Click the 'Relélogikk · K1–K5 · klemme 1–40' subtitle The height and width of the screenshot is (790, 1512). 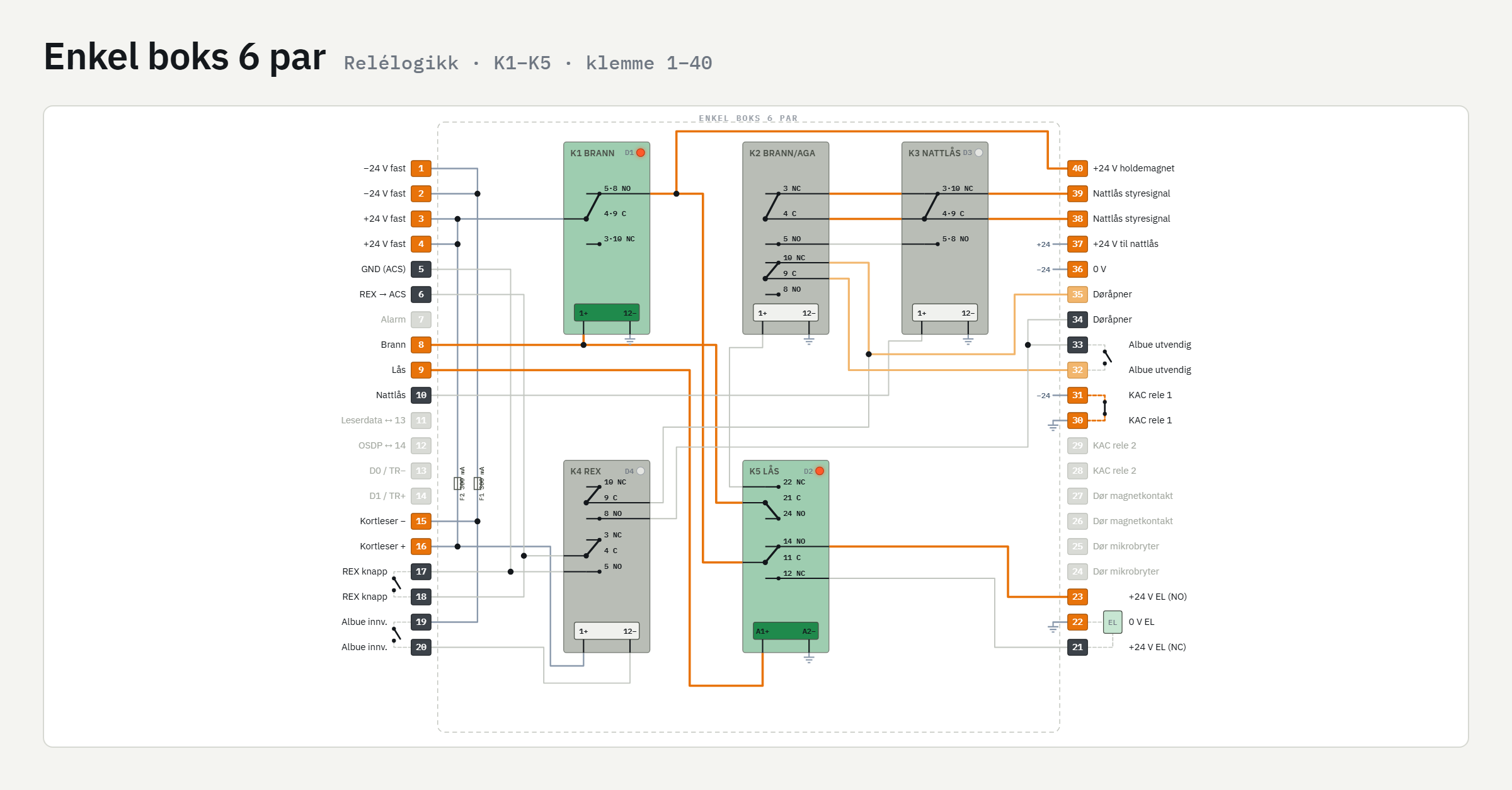[x=528, y=63]
